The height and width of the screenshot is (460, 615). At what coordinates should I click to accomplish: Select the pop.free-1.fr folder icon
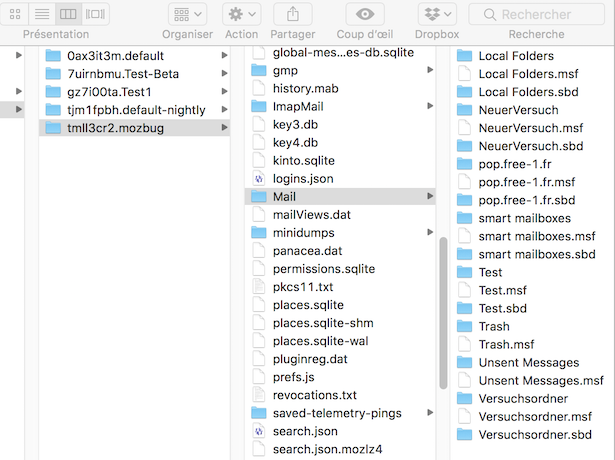click(x=465, y=164)
